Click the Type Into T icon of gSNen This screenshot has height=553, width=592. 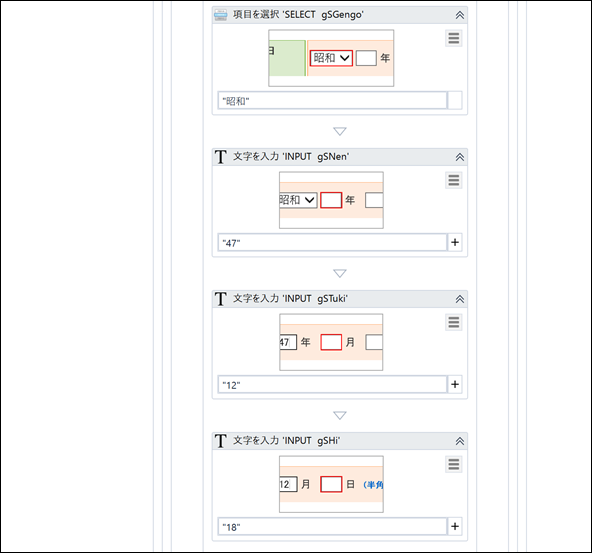[221, 157]
